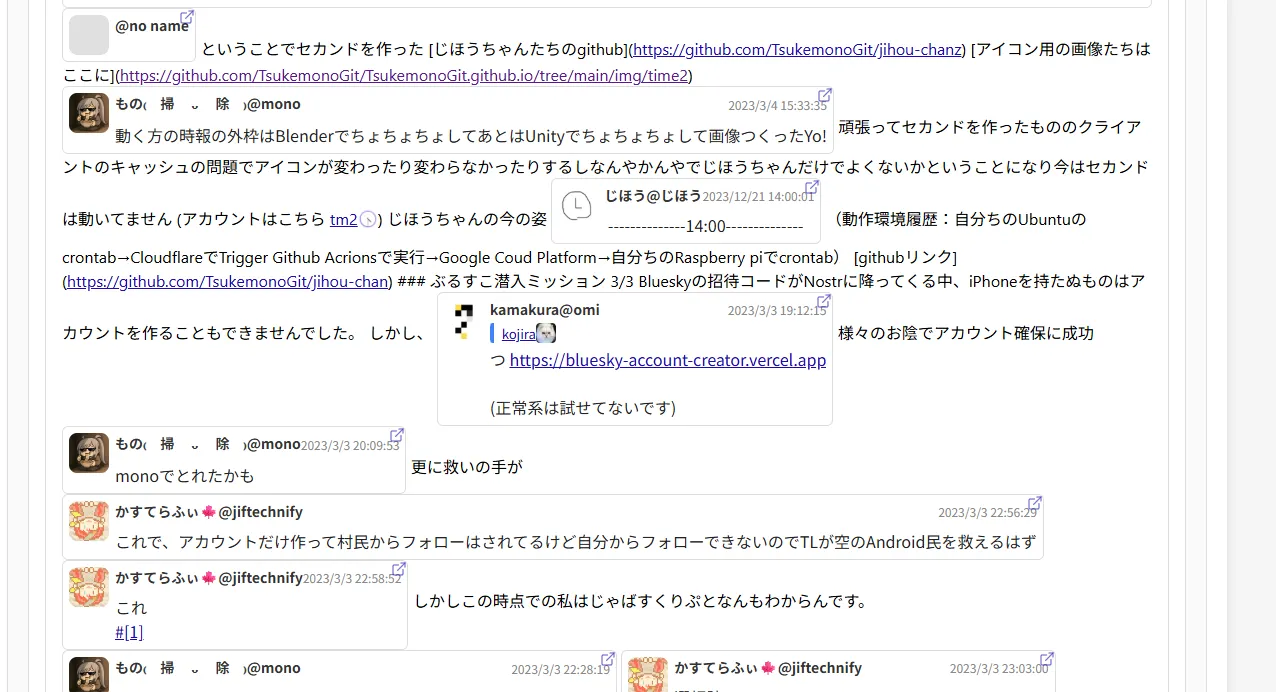Open the jihou-chanz GitHub link
The image size is (1276, 692).
[x=797, y=49]
